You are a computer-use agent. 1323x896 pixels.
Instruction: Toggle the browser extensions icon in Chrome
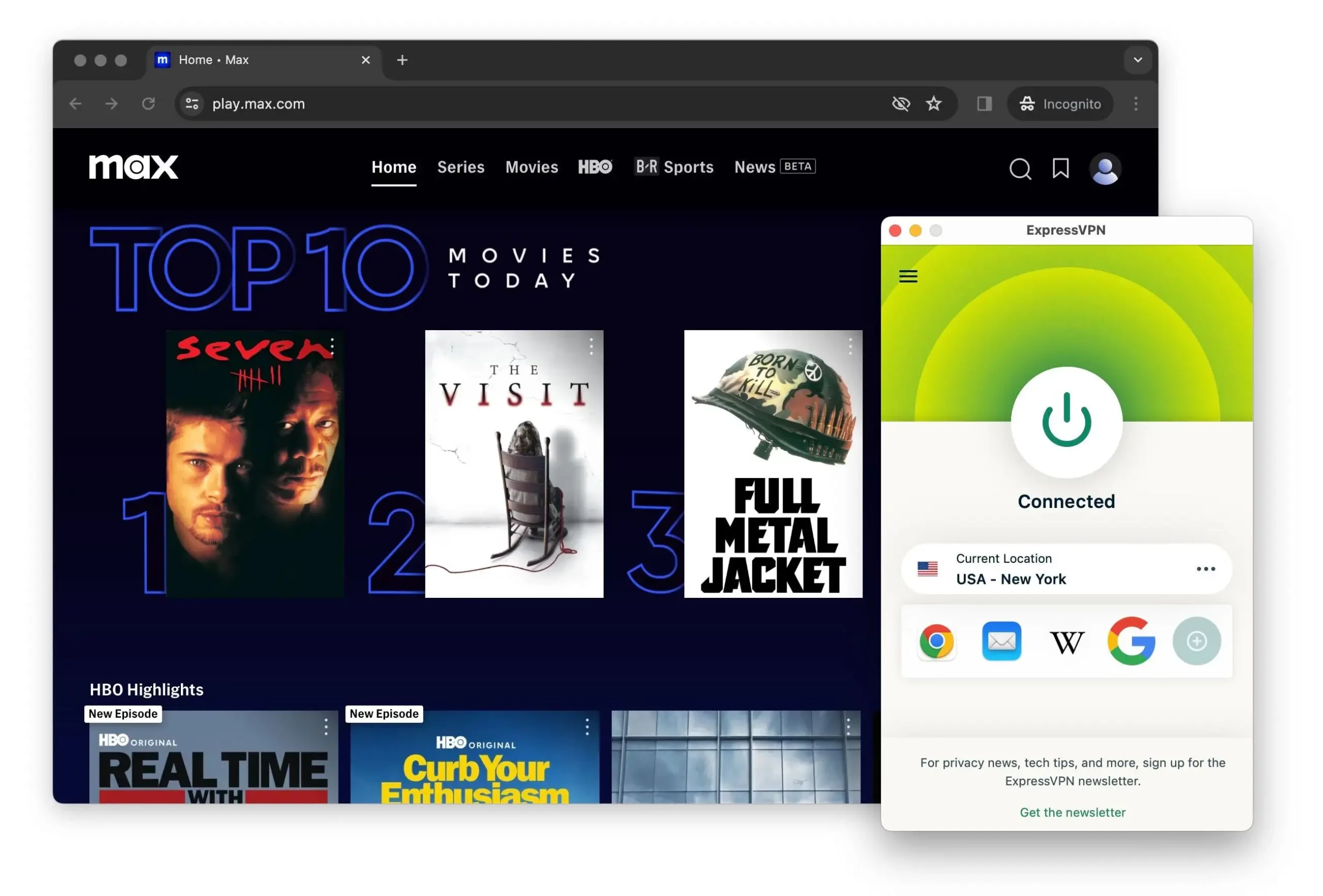(x=984, y=103)
